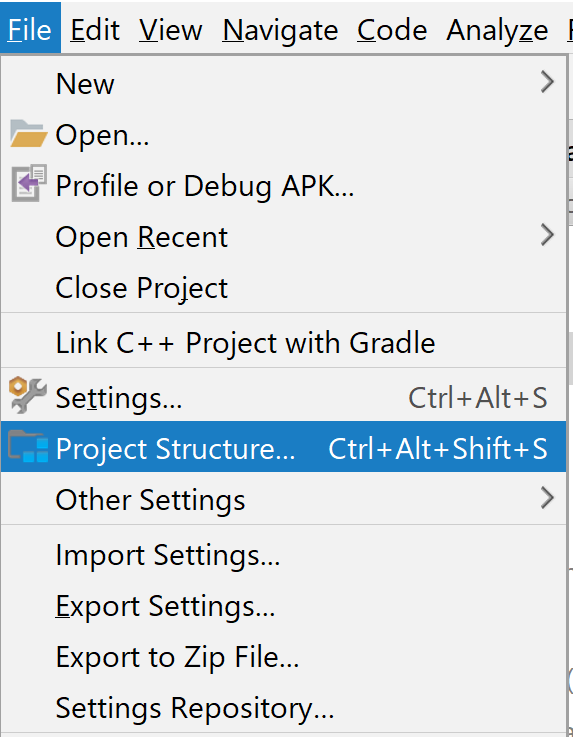Open the Code menu

(392, 30)
